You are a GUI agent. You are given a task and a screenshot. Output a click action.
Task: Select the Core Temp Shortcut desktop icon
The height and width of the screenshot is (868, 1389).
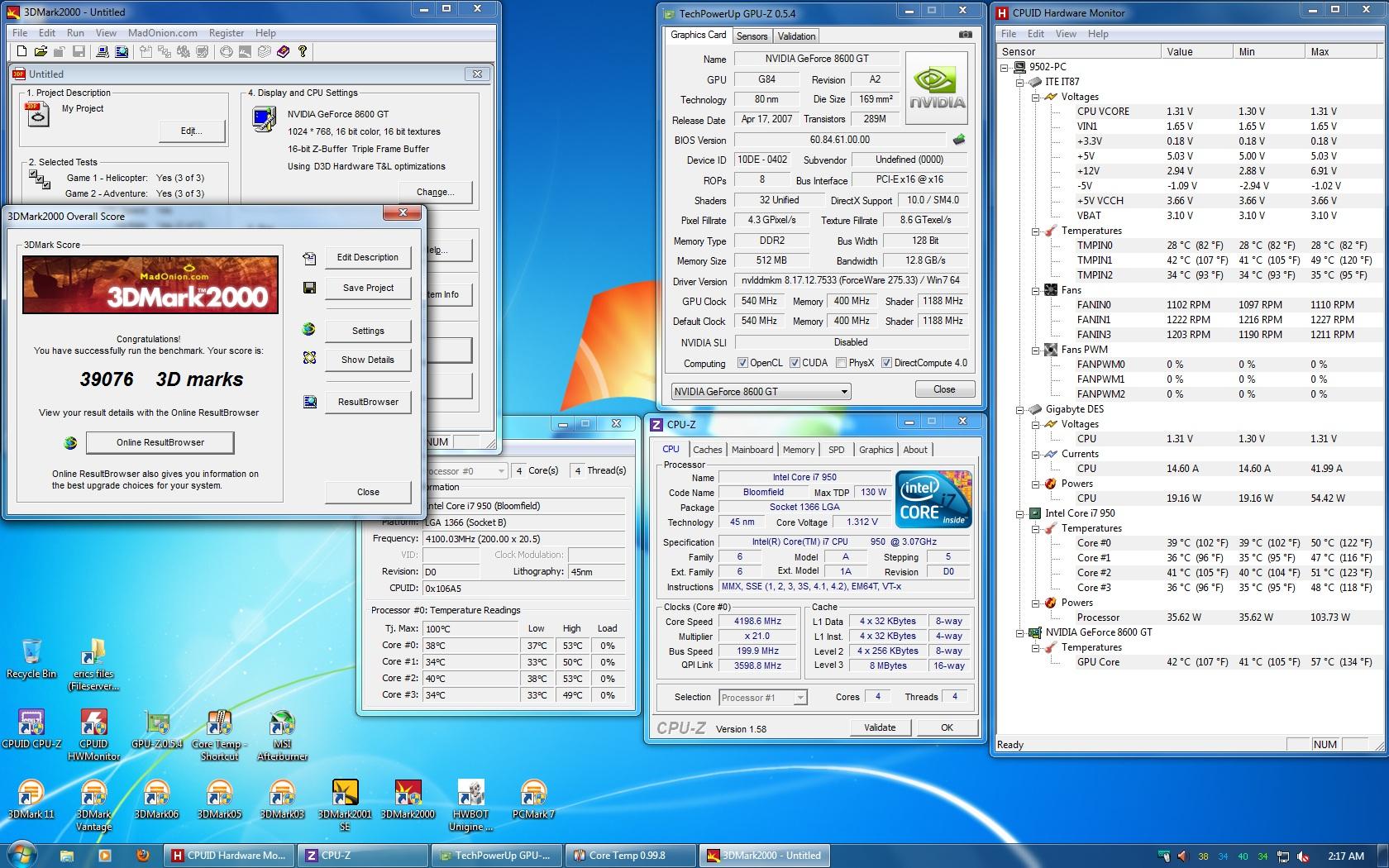click(x=219, y=736)
